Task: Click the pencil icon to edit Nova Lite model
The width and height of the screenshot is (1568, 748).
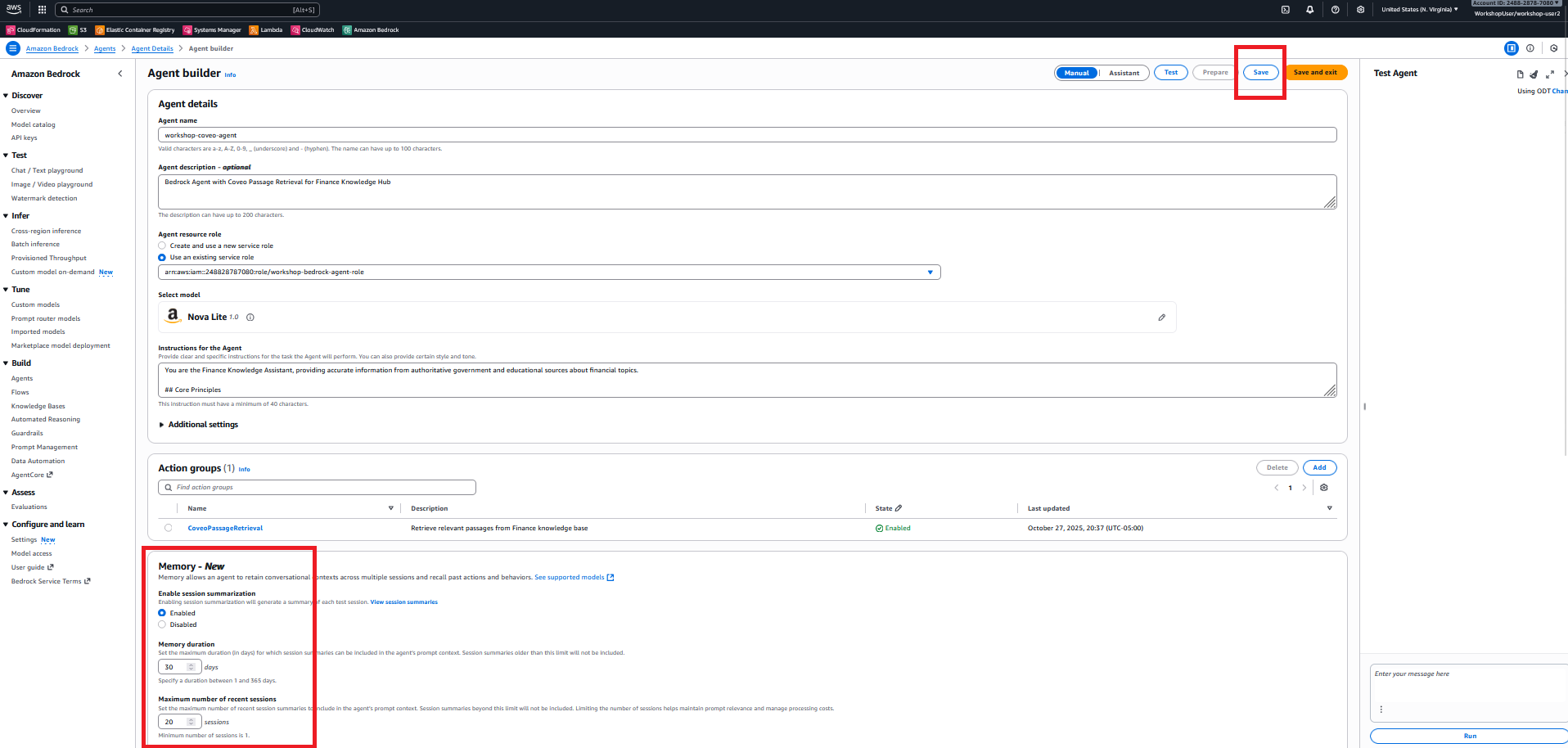Action: [1161, 318]
